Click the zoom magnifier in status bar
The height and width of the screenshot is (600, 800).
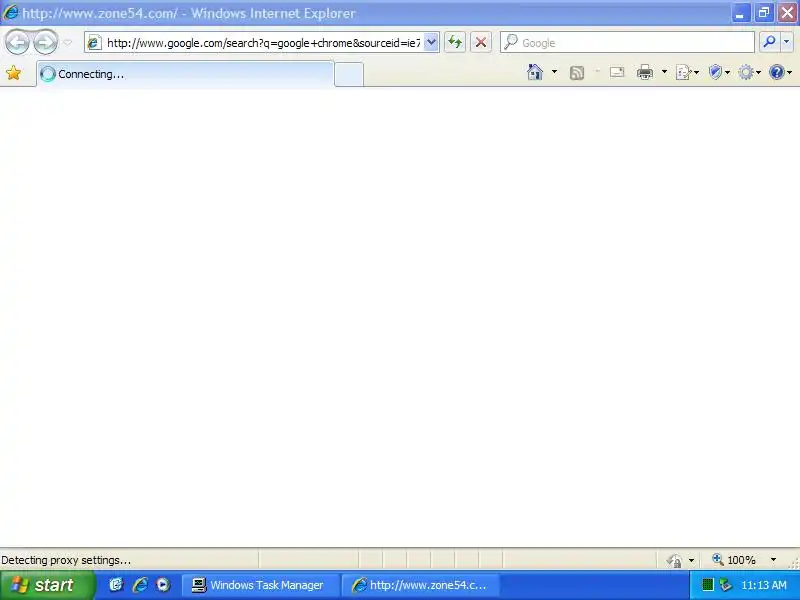(x=717, y=560)
